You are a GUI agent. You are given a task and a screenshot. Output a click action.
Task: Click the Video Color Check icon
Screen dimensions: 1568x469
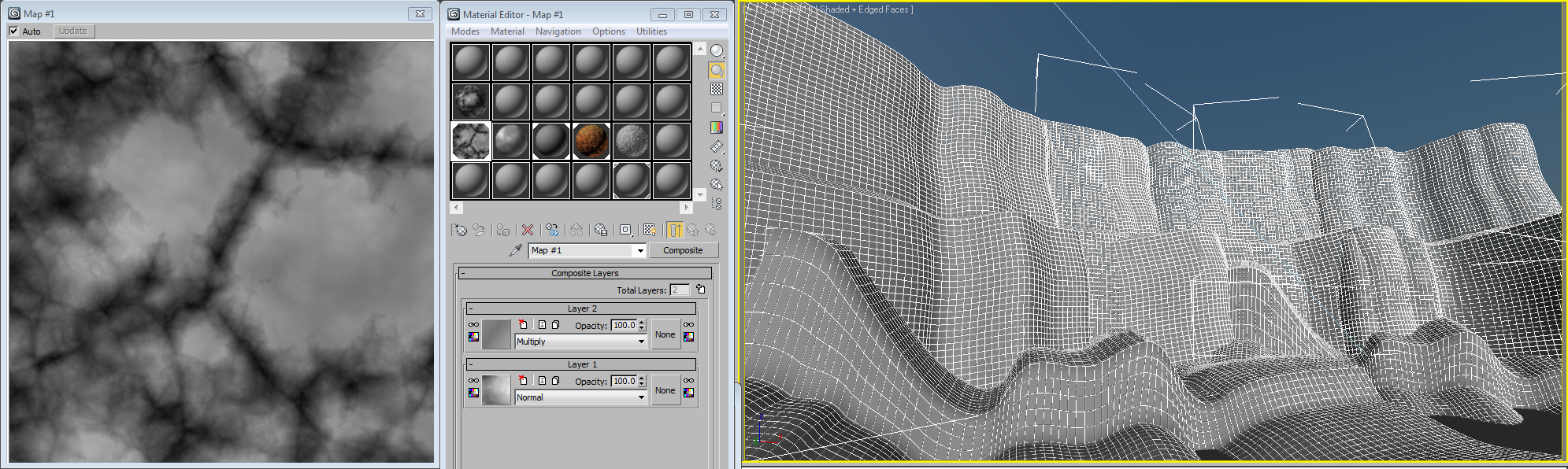pos(717,127)
